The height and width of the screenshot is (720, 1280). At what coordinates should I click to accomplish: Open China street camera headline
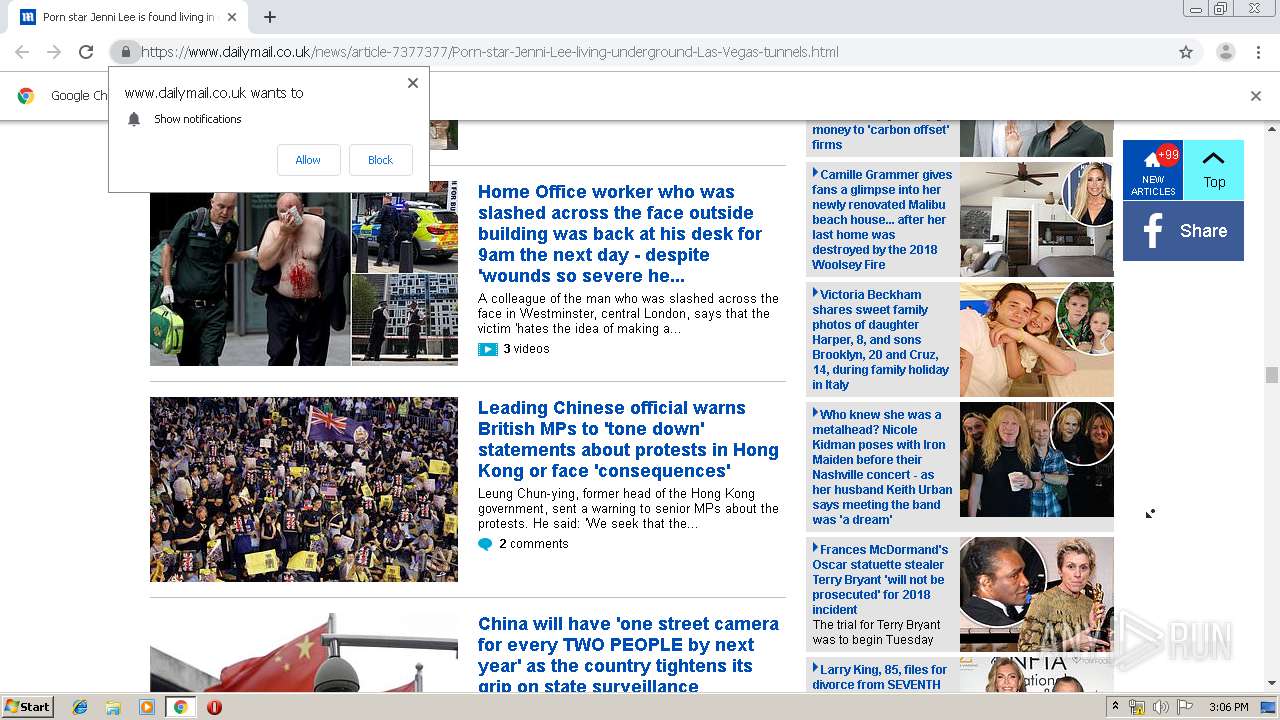pos(628,655)
